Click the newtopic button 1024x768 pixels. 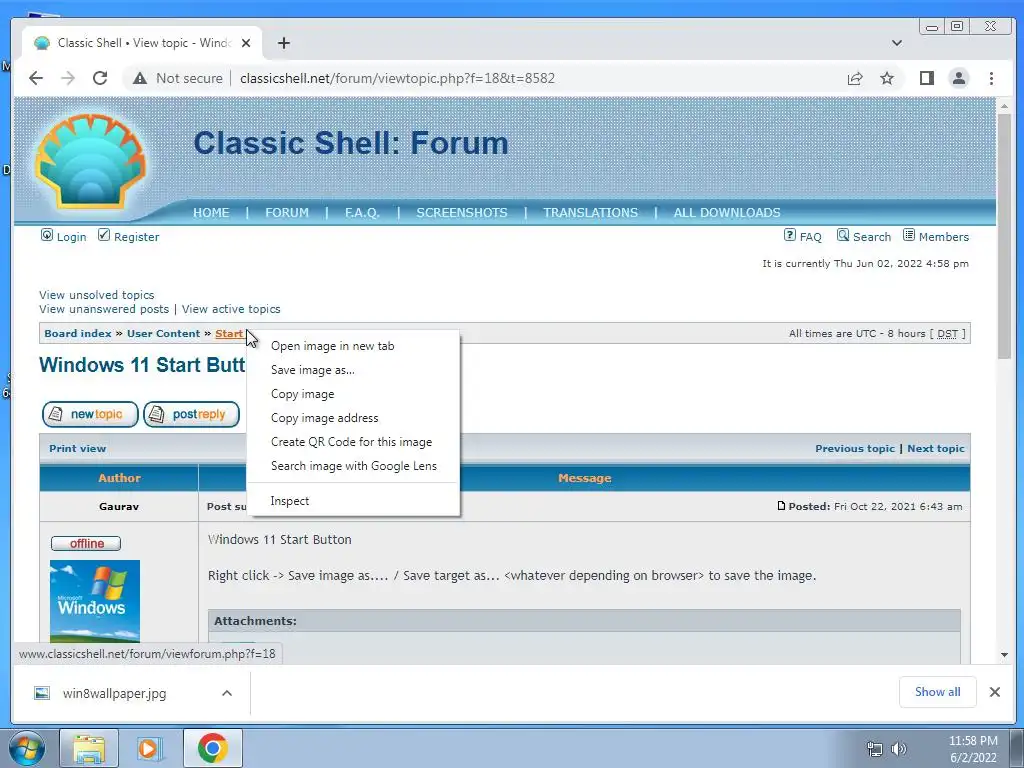click(90, 415)
